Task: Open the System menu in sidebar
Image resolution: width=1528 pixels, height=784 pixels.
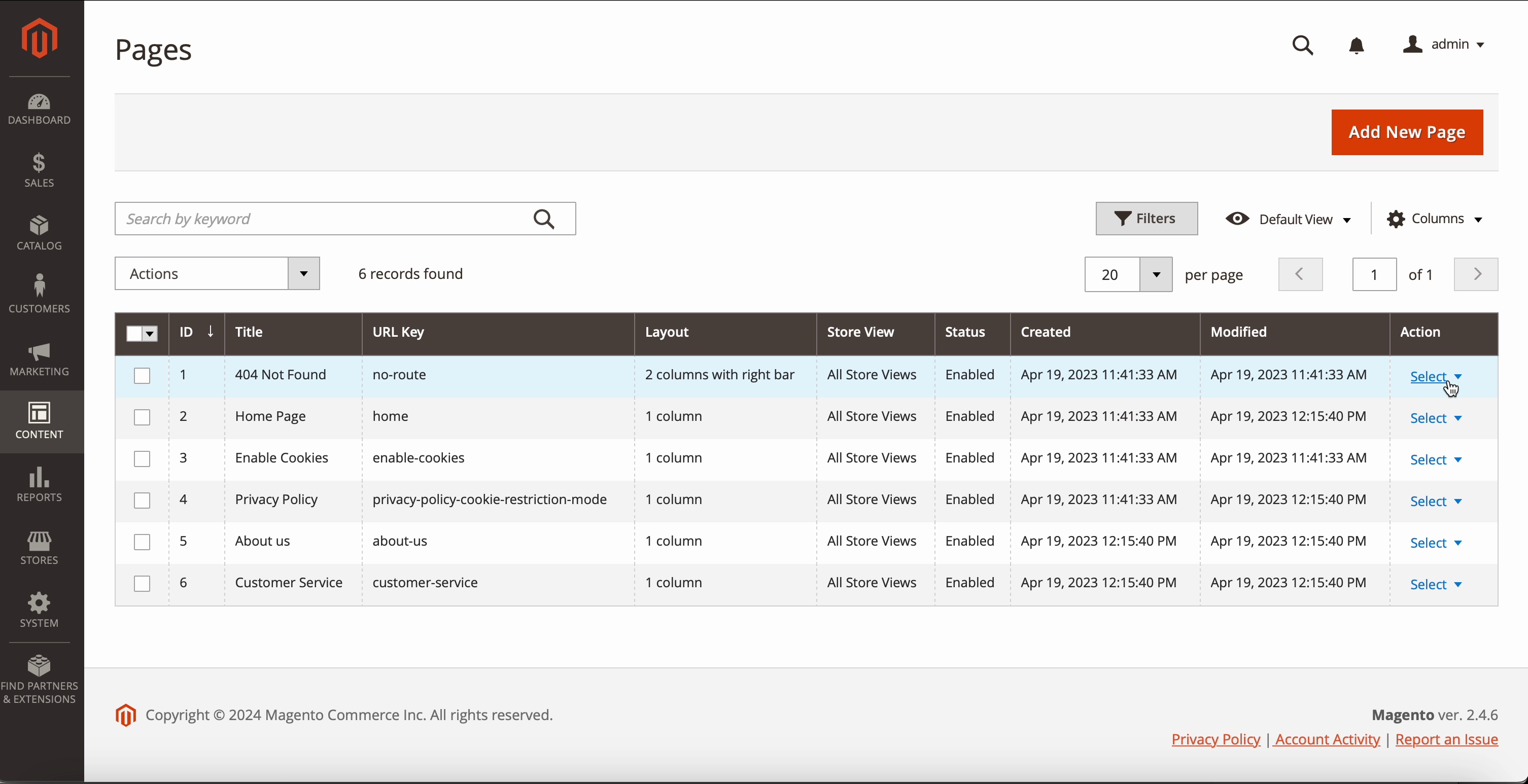Action: pyautogui.click(x=39, y=610)
